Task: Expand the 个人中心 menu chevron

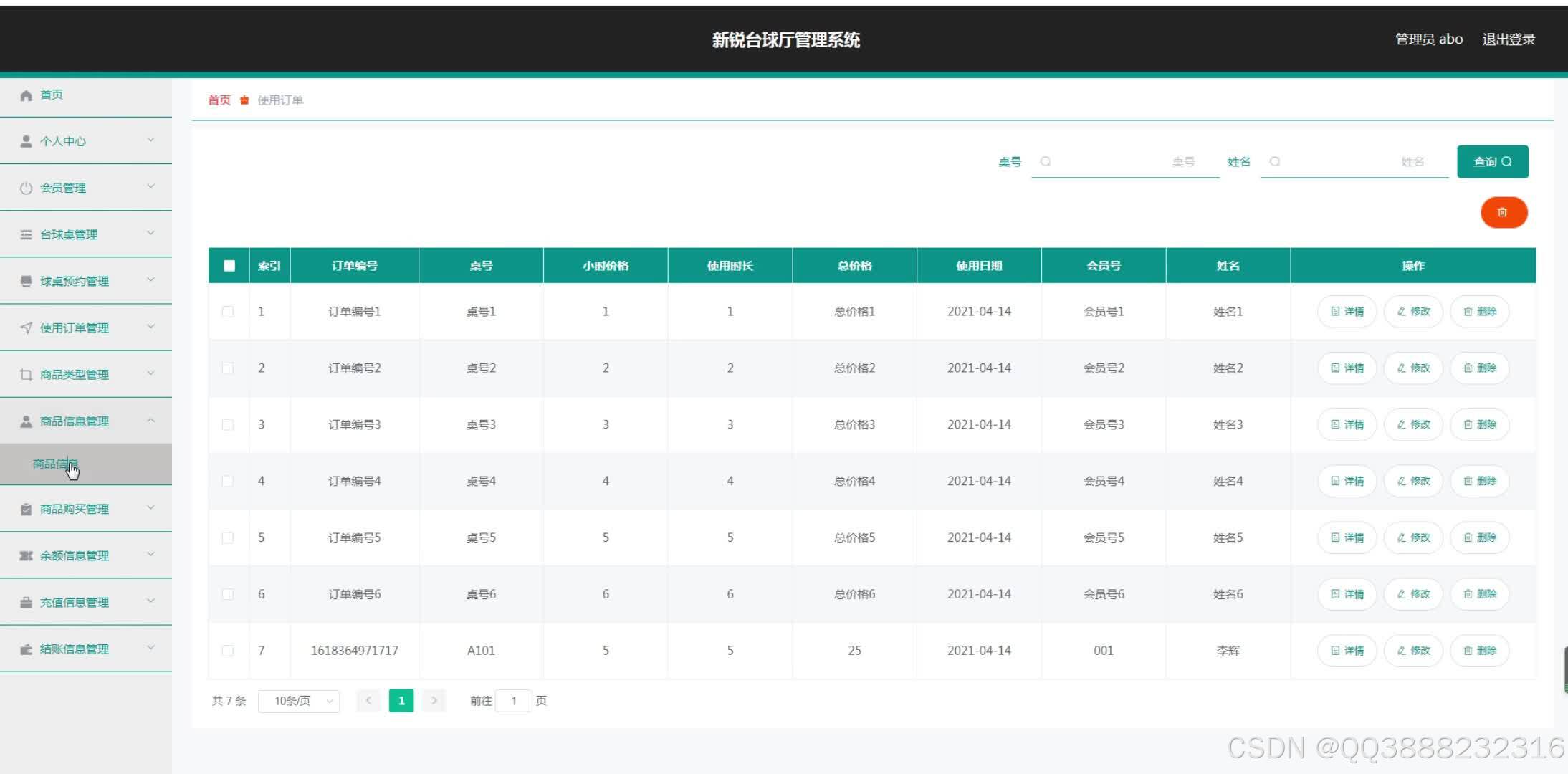Action: 150,140
